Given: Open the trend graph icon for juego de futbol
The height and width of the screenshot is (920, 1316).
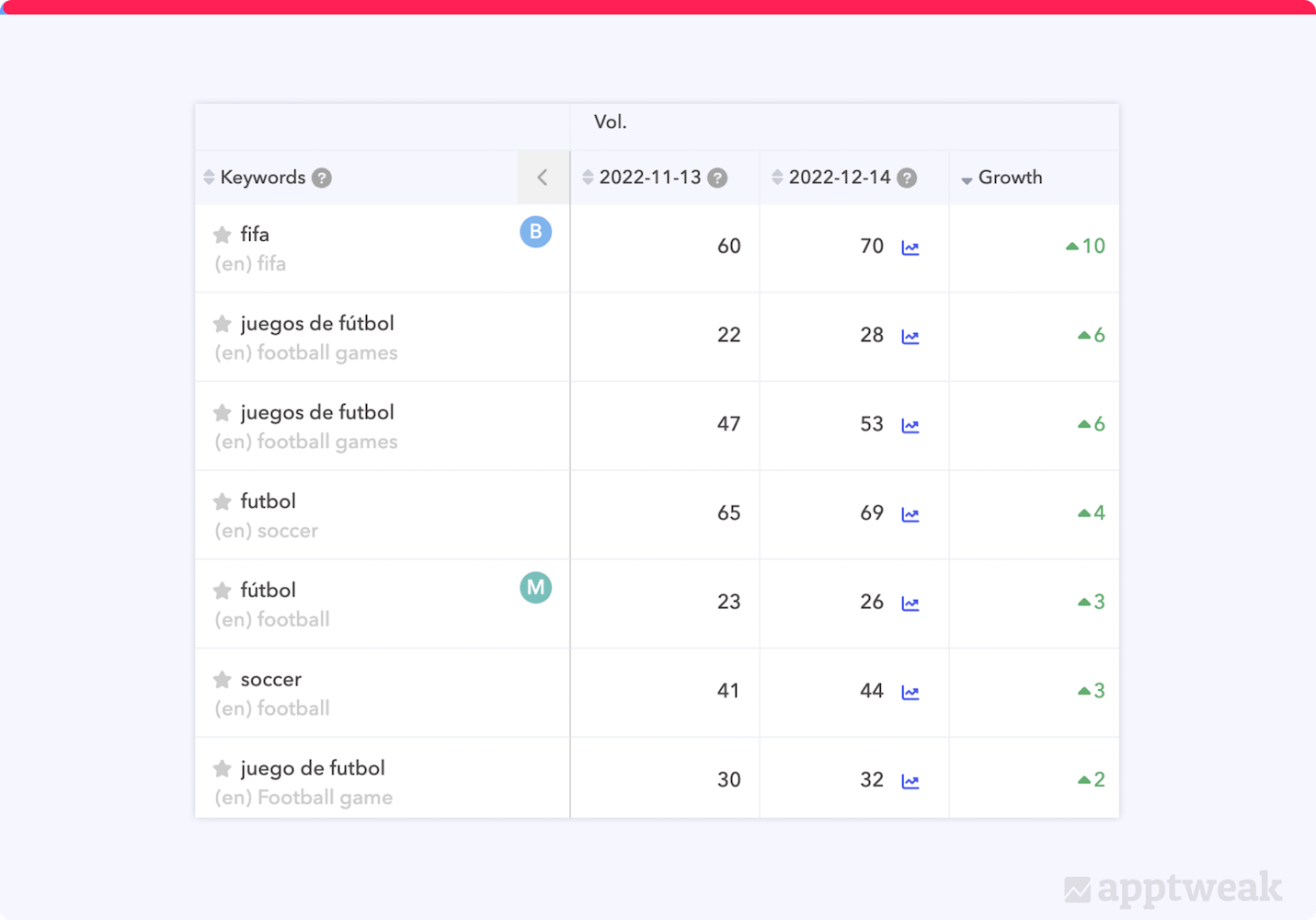Looking at the screenshot, I should [x=910, y=781].
